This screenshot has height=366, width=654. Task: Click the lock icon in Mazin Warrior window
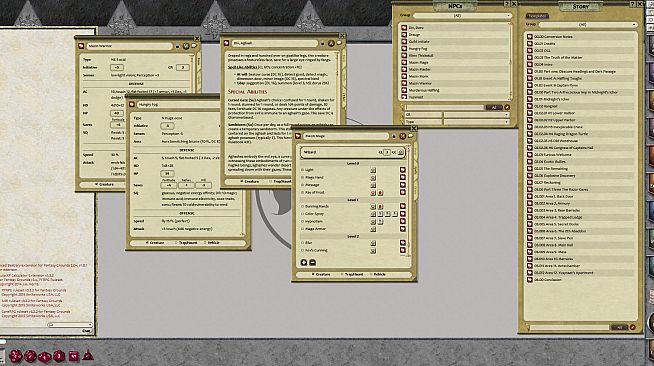coord(178,46)
